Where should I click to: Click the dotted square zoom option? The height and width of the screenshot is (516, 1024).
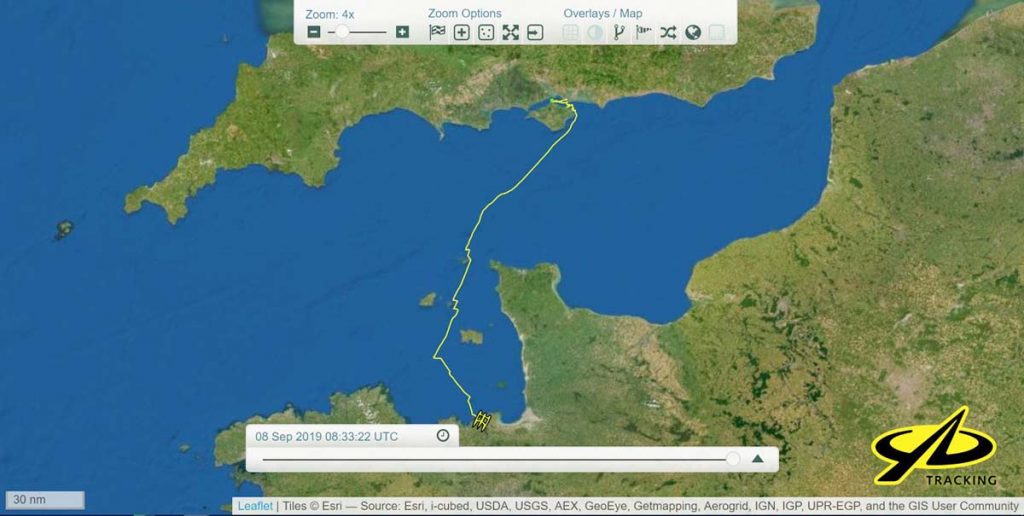coord(486,32)
